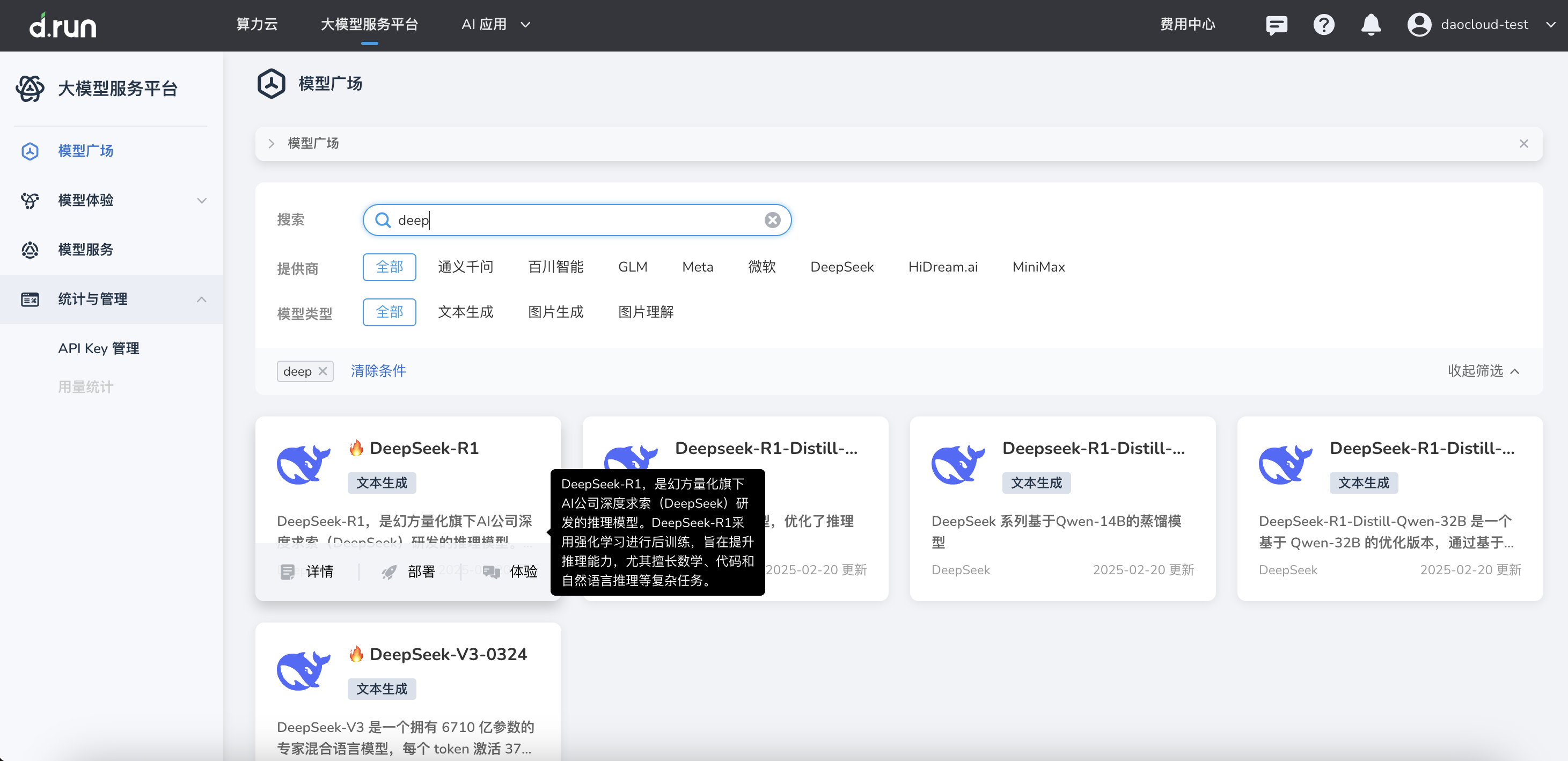The height and width of the screenshot is (761, 1568).
Task: Select 全部 provider filter
Action: (390, 267)
